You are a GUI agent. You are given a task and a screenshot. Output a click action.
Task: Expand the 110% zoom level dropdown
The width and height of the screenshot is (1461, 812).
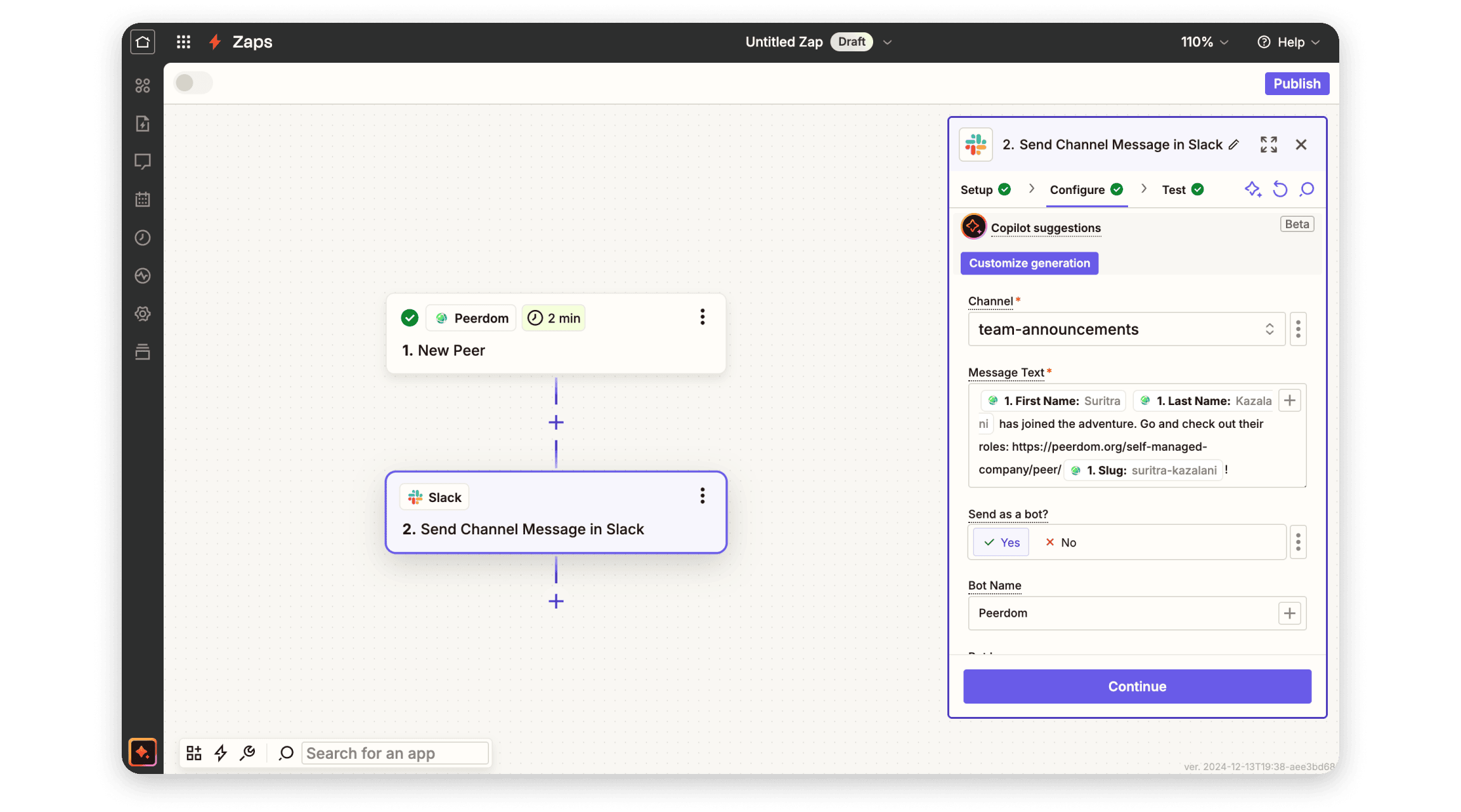1204,42
